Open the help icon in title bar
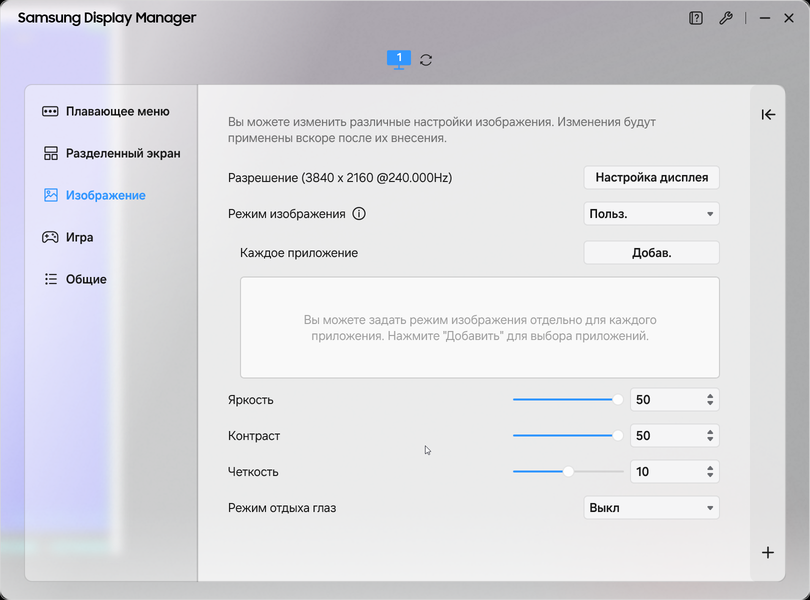Screen dimensions: 810x600 pos(696,18)
